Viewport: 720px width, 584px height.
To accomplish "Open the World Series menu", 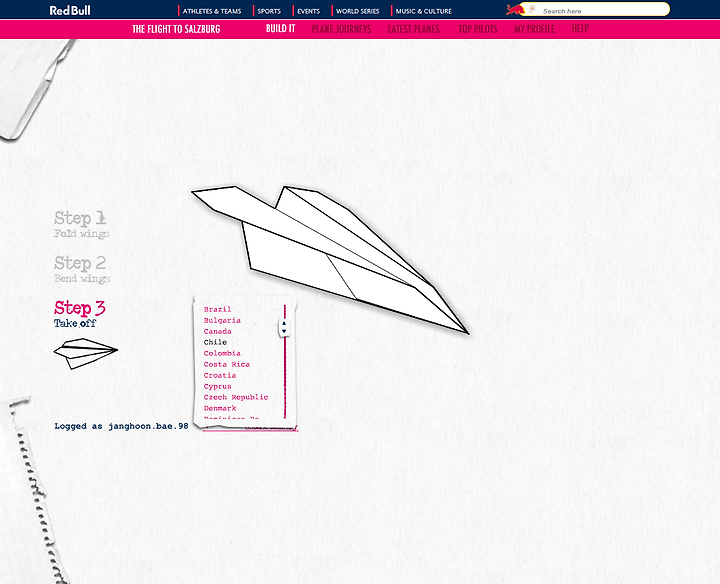I will 358,11.
